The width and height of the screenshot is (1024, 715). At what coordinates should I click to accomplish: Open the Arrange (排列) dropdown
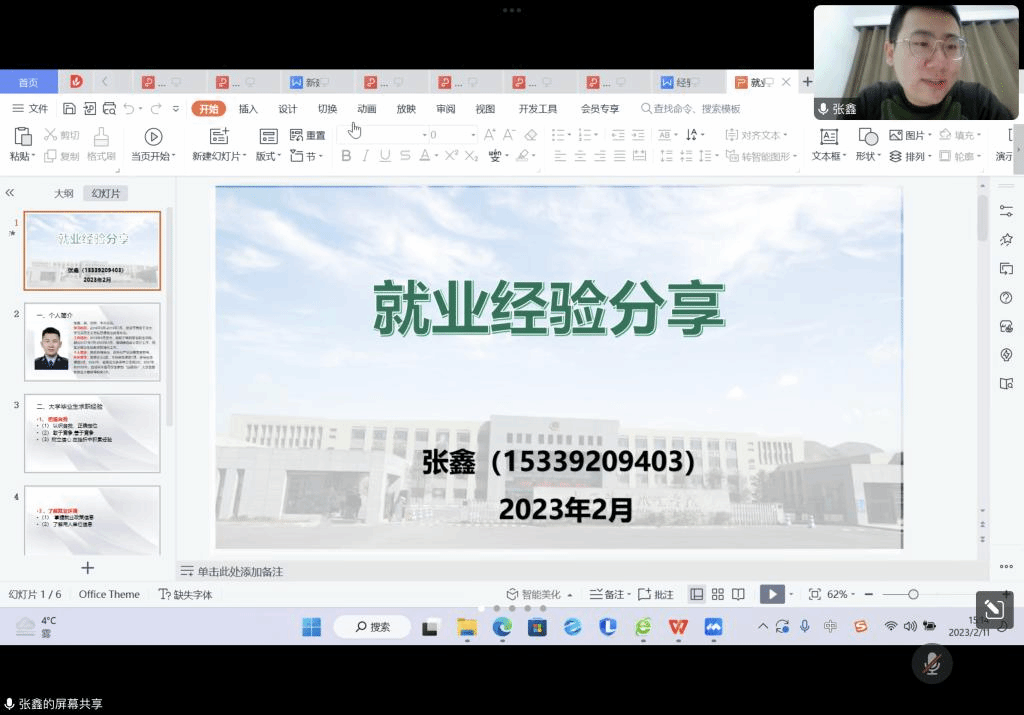908,156
